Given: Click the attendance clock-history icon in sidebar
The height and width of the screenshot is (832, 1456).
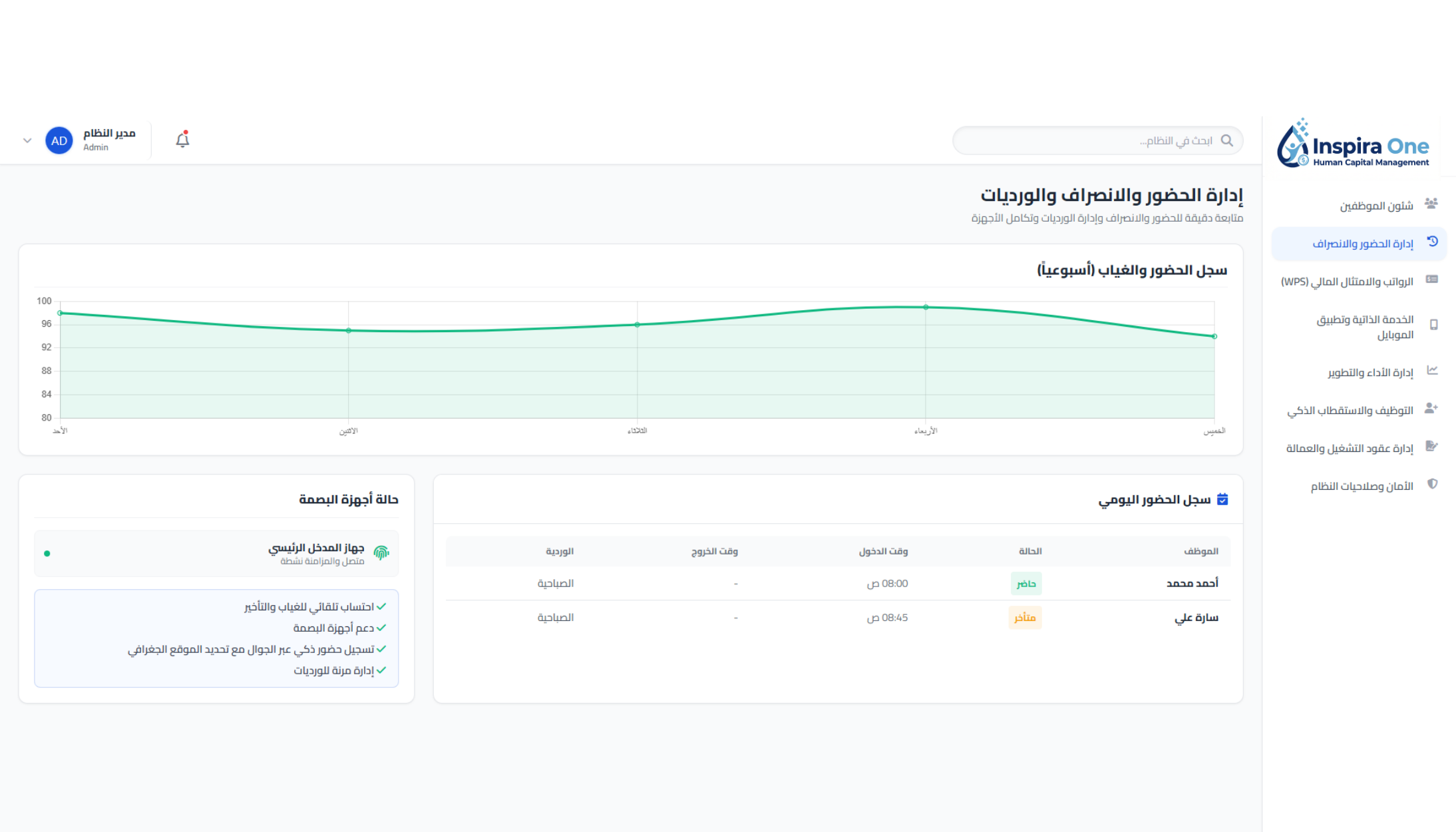Looking at the screenshot, I should (x=1432, y=242).
